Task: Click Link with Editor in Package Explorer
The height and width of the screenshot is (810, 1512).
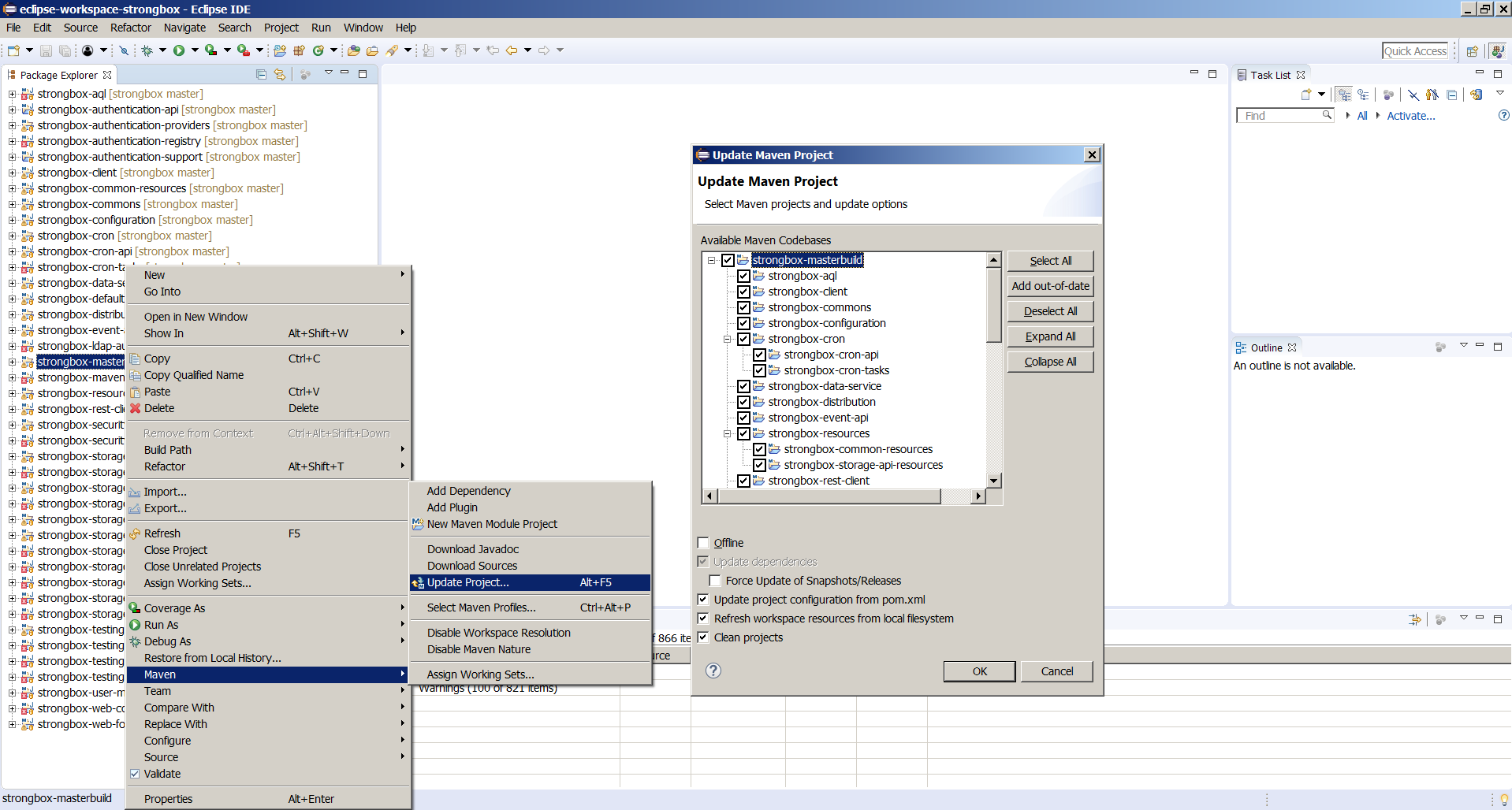Action: tap(279, 75)
